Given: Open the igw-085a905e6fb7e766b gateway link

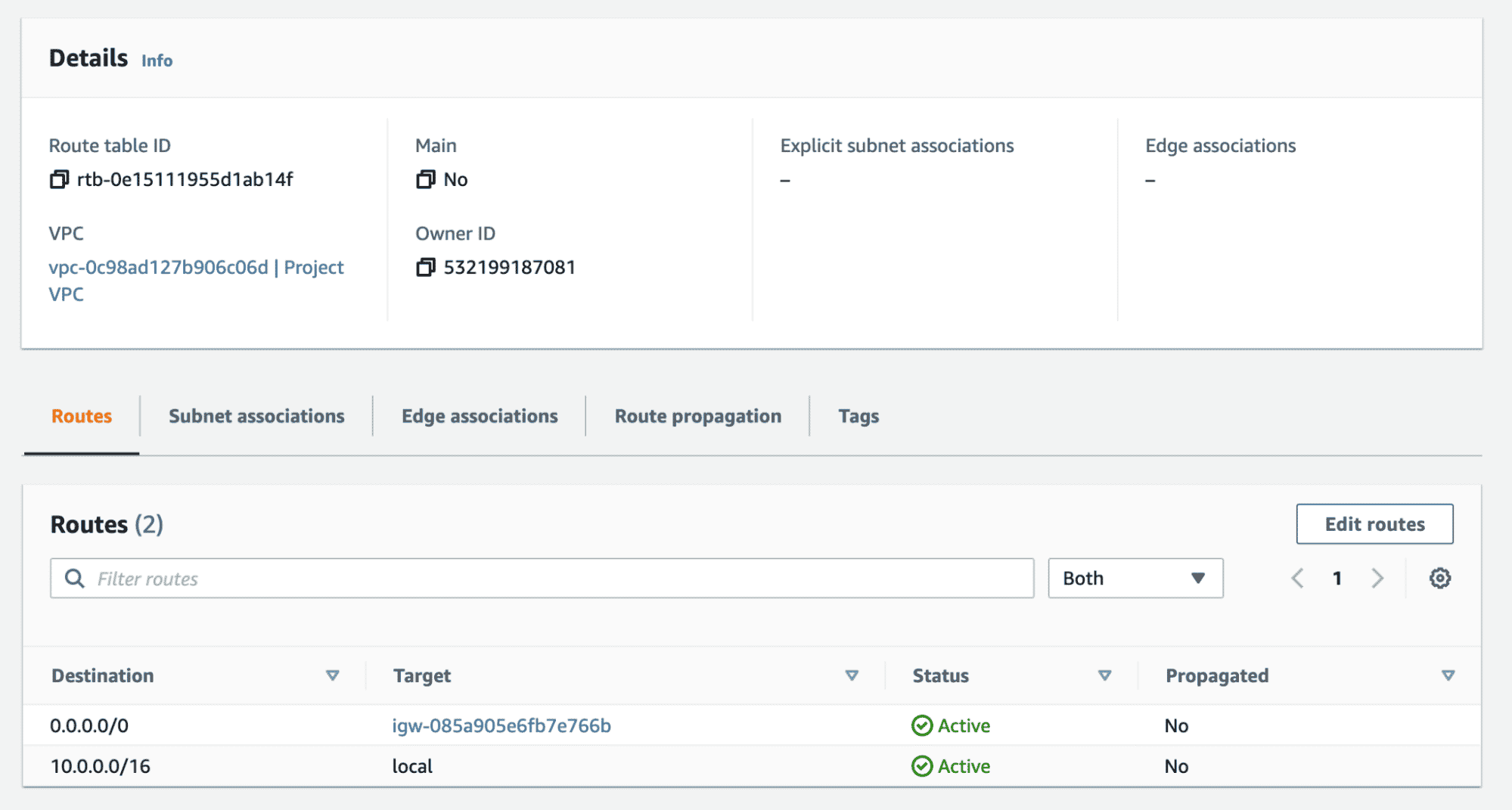Looking at the screenshot, I should pyautogui.click(x=501, y=725).
